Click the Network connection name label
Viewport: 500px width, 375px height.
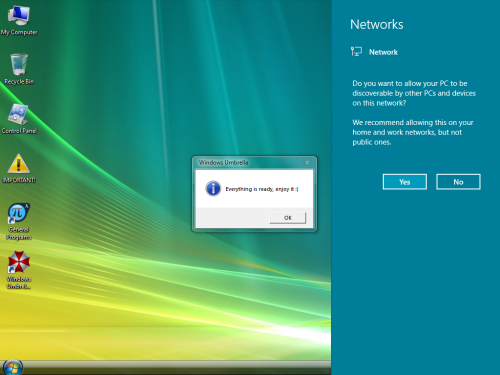click(383, 52)
